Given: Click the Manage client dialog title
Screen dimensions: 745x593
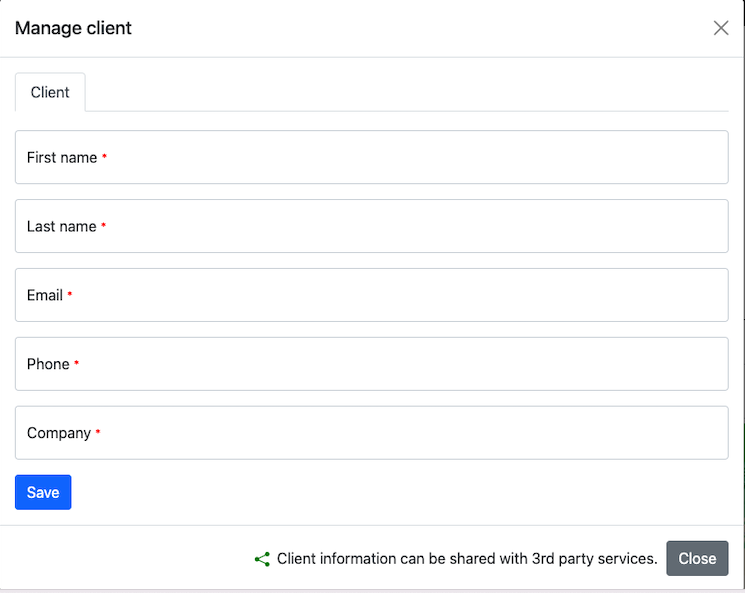Looking at the screenshot, I should 73,28.
